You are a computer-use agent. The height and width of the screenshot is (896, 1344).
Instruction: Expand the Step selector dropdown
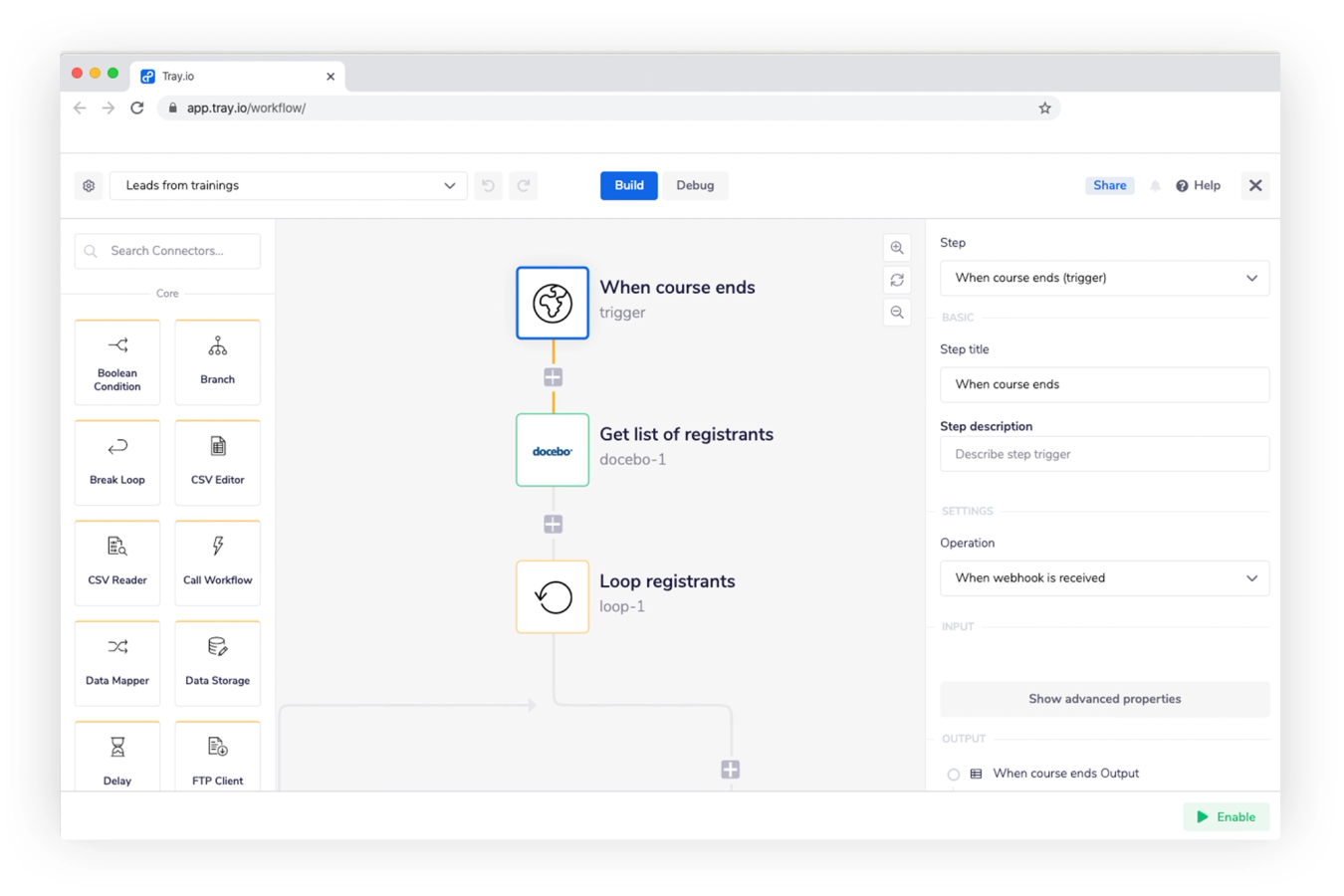(1104, 278)
